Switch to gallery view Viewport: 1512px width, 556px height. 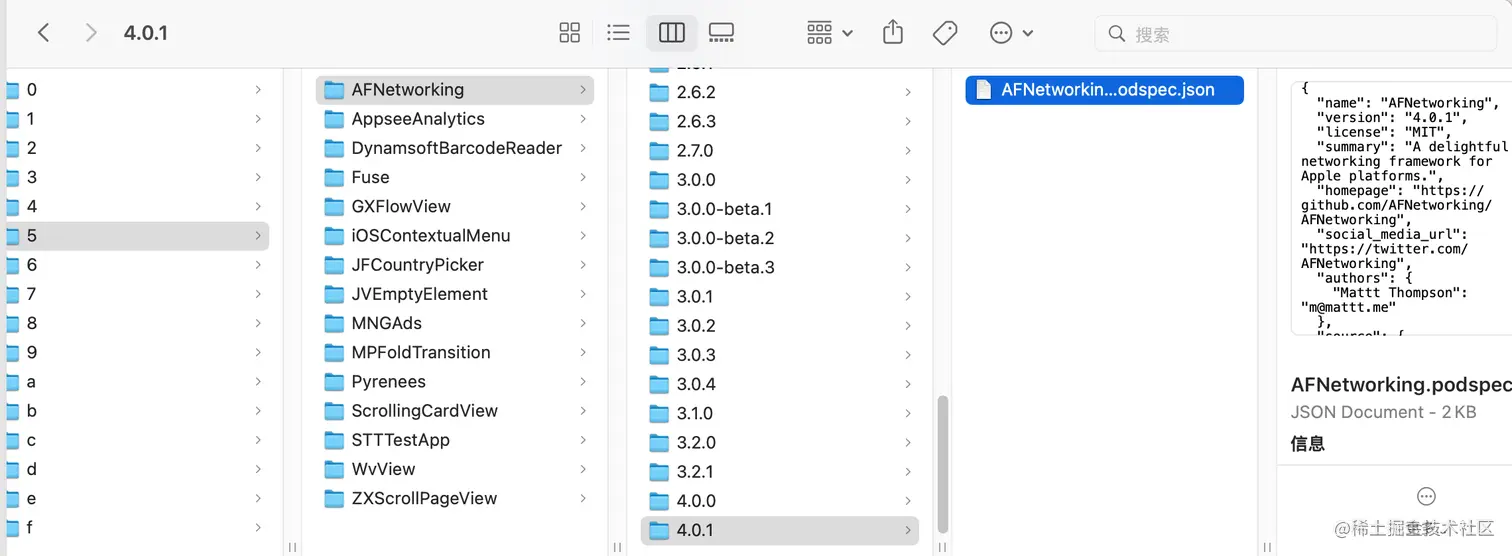pos(721,33)
